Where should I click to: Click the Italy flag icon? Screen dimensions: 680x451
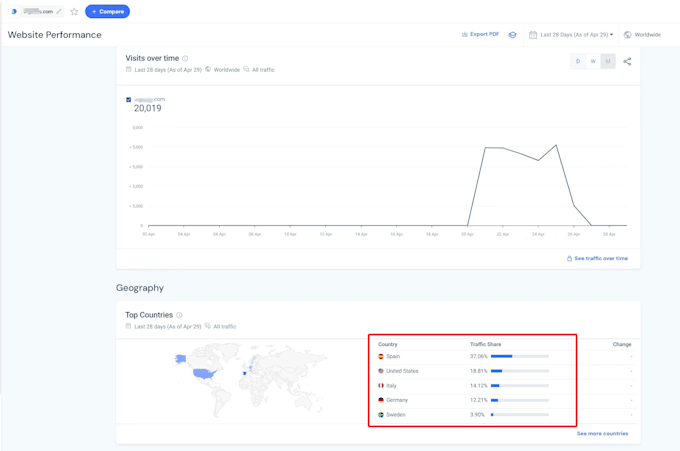click(381, 386)
